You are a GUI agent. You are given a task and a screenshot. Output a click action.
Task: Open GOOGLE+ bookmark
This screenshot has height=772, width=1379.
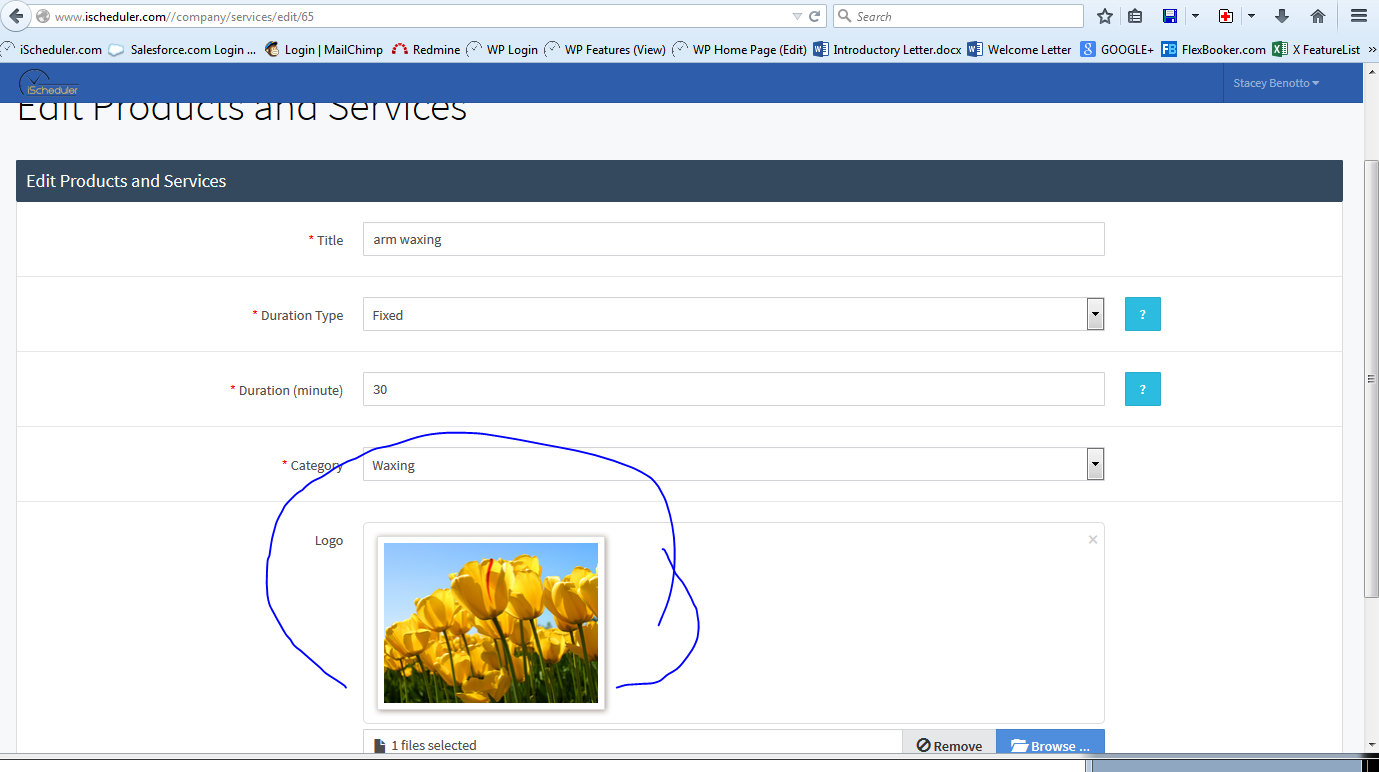click(x=1117, y=49)
